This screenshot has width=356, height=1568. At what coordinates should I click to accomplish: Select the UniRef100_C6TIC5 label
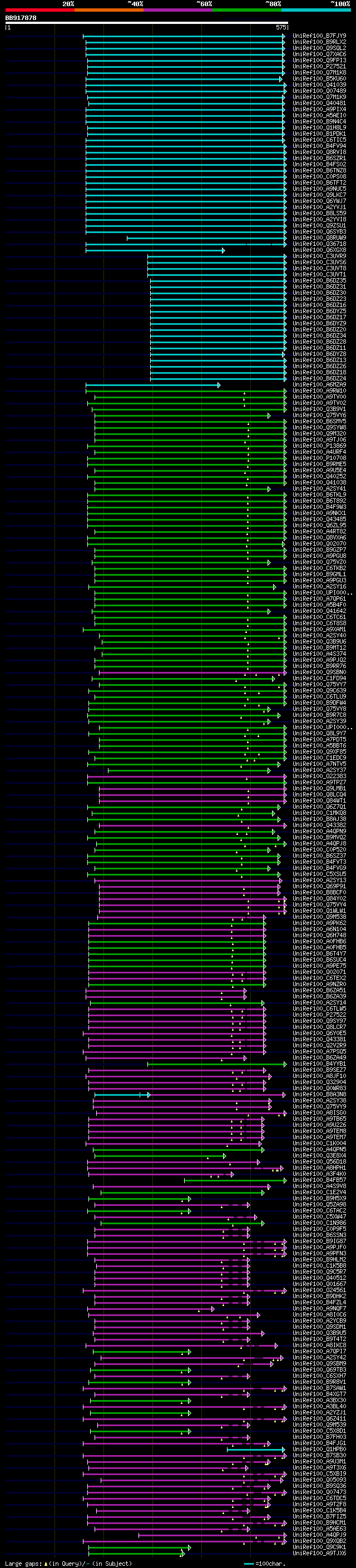pos(319,140)
